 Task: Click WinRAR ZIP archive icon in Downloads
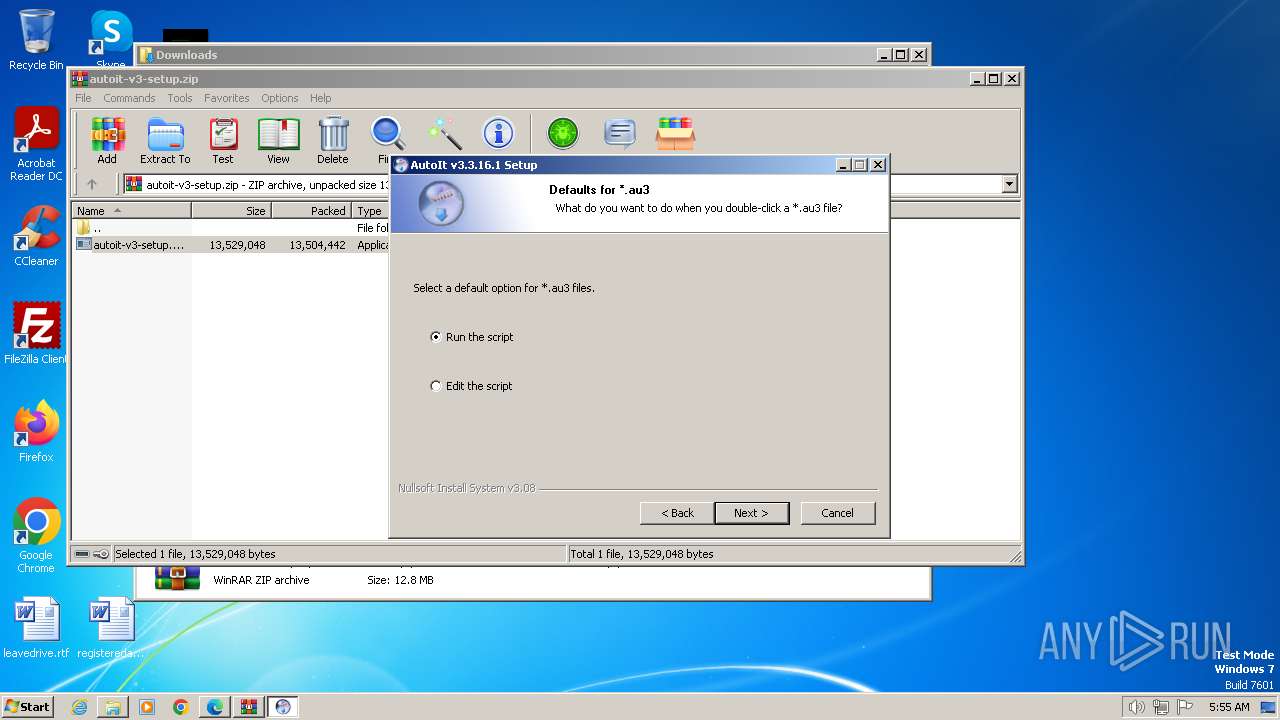point(177,579)
